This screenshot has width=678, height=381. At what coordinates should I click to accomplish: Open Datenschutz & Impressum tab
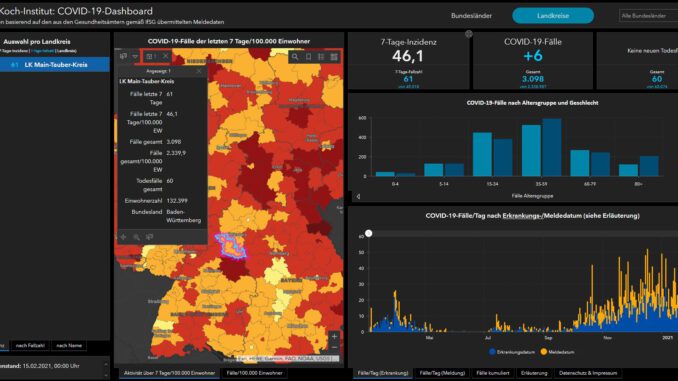(588, 373)
